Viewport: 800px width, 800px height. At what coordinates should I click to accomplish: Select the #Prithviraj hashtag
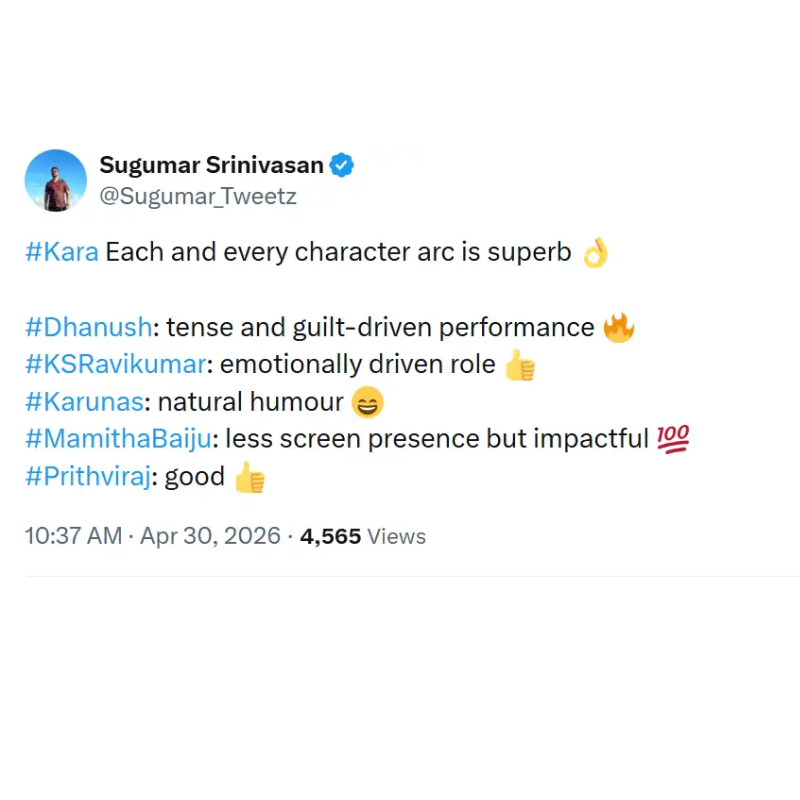88,476
